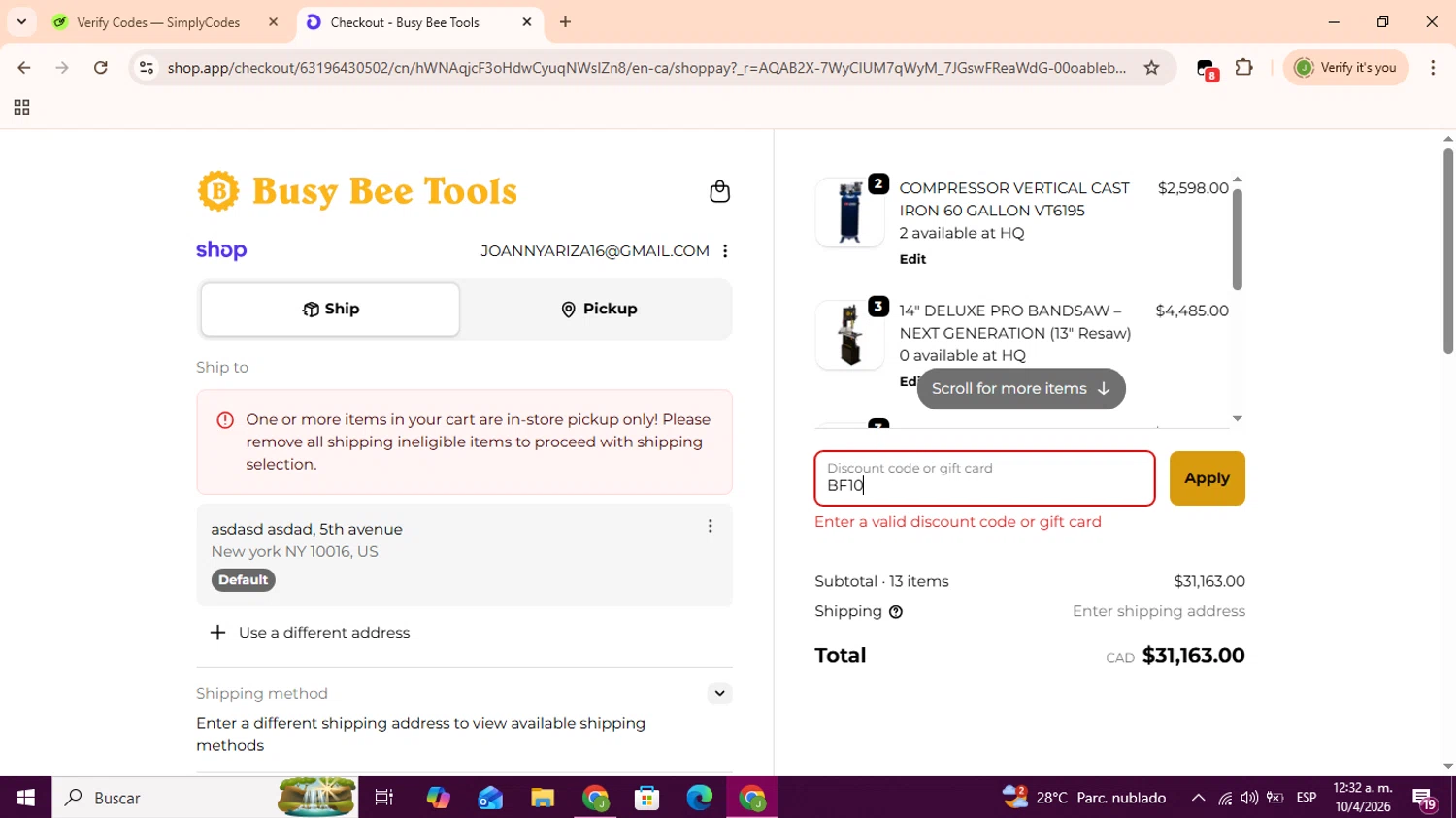
Task: Open options menu for the 5th avenue address
Action: coord(710,526)
